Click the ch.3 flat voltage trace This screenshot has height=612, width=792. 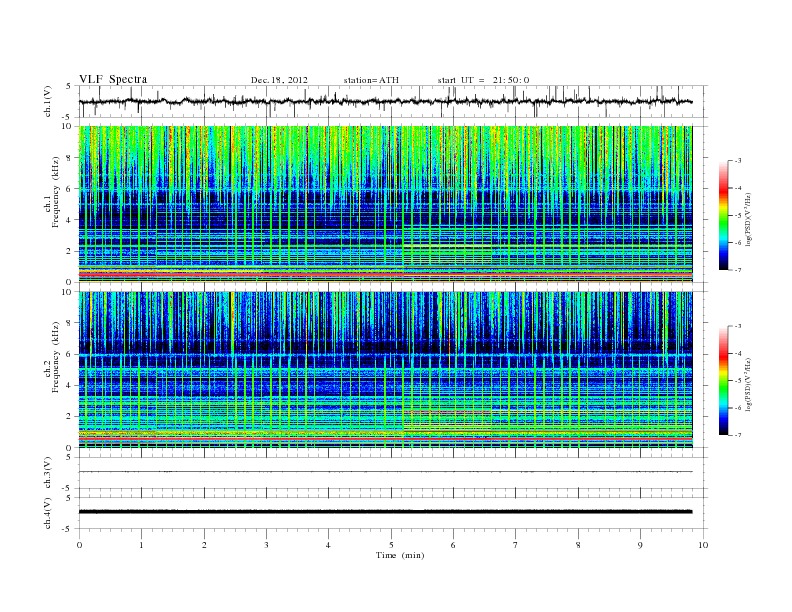pos(385,472)
